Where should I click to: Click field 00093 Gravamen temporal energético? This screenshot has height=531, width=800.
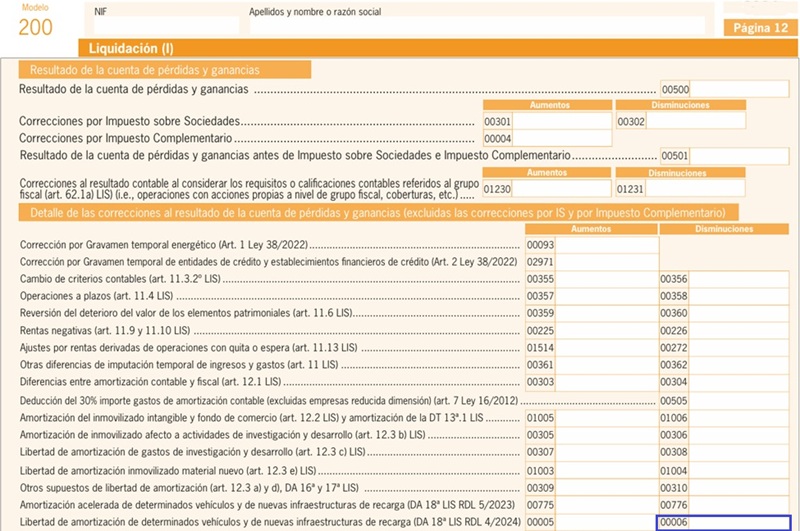(x=606, y=245)
